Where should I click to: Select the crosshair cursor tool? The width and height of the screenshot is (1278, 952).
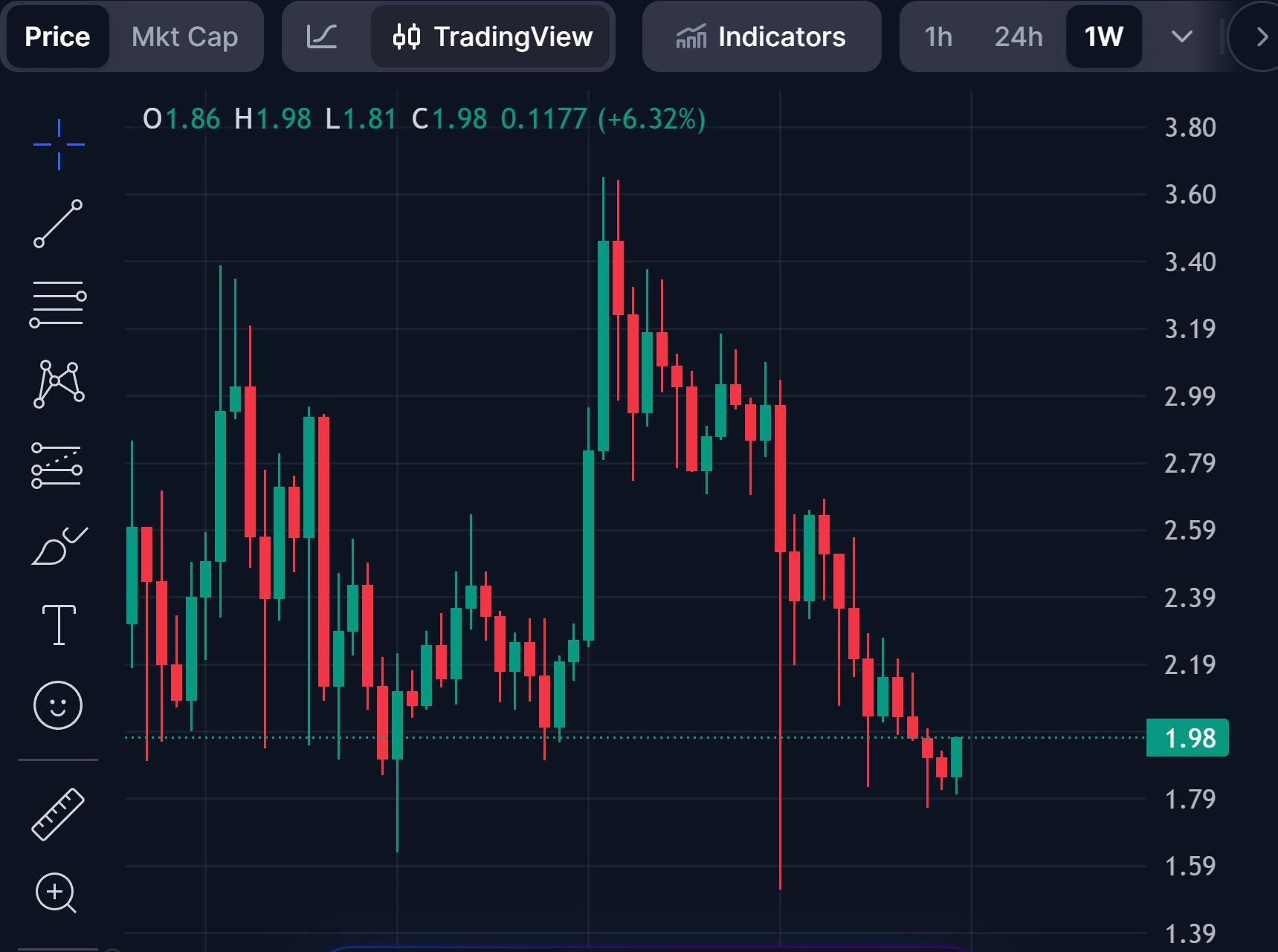click(x=59, y=144)
